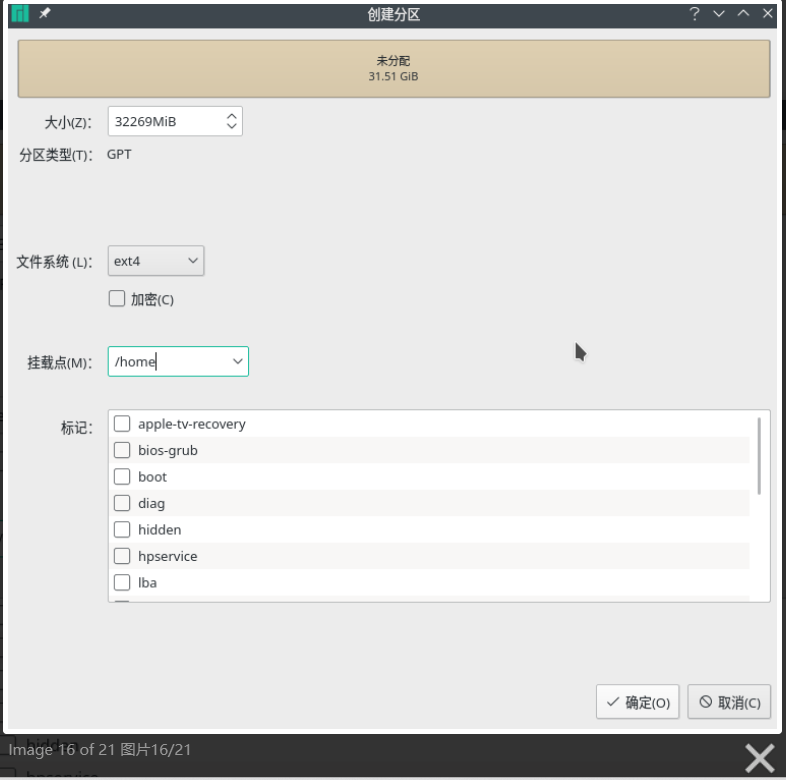Check the boot flag checkbox

122,477
